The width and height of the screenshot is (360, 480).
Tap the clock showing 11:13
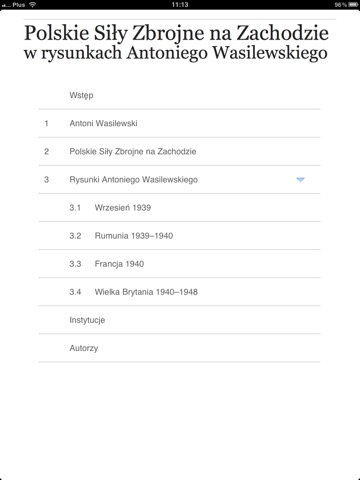[x=180, y=5]
